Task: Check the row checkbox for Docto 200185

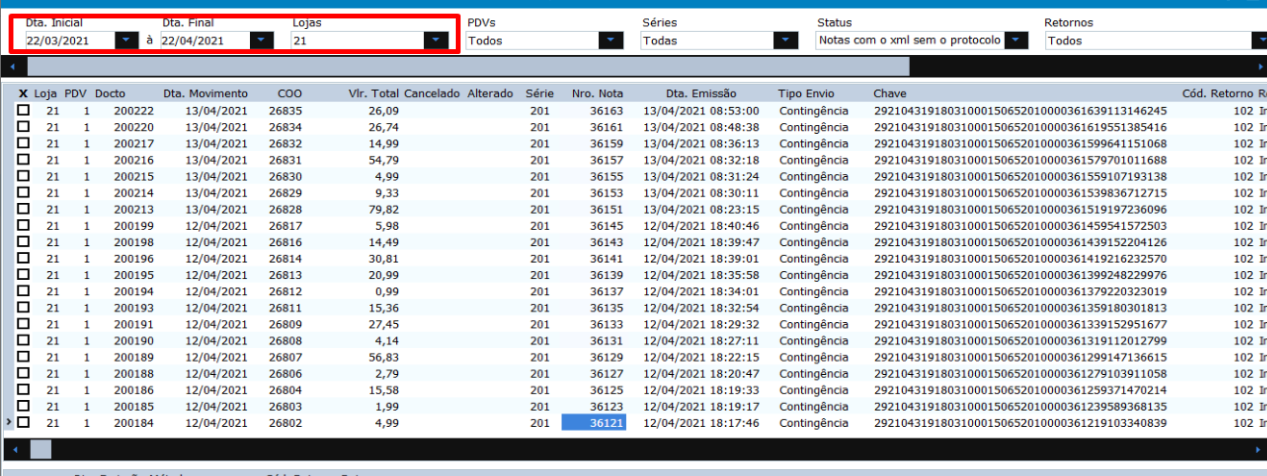Action: [x=23, y=407]
